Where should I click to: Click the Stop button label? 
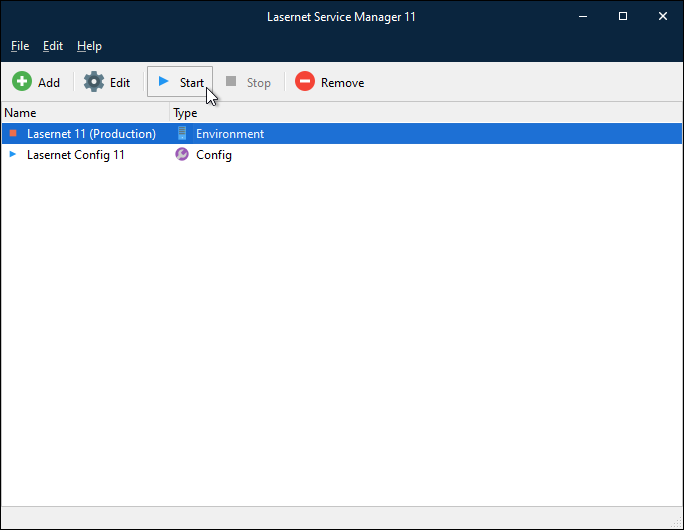point(259,83)
